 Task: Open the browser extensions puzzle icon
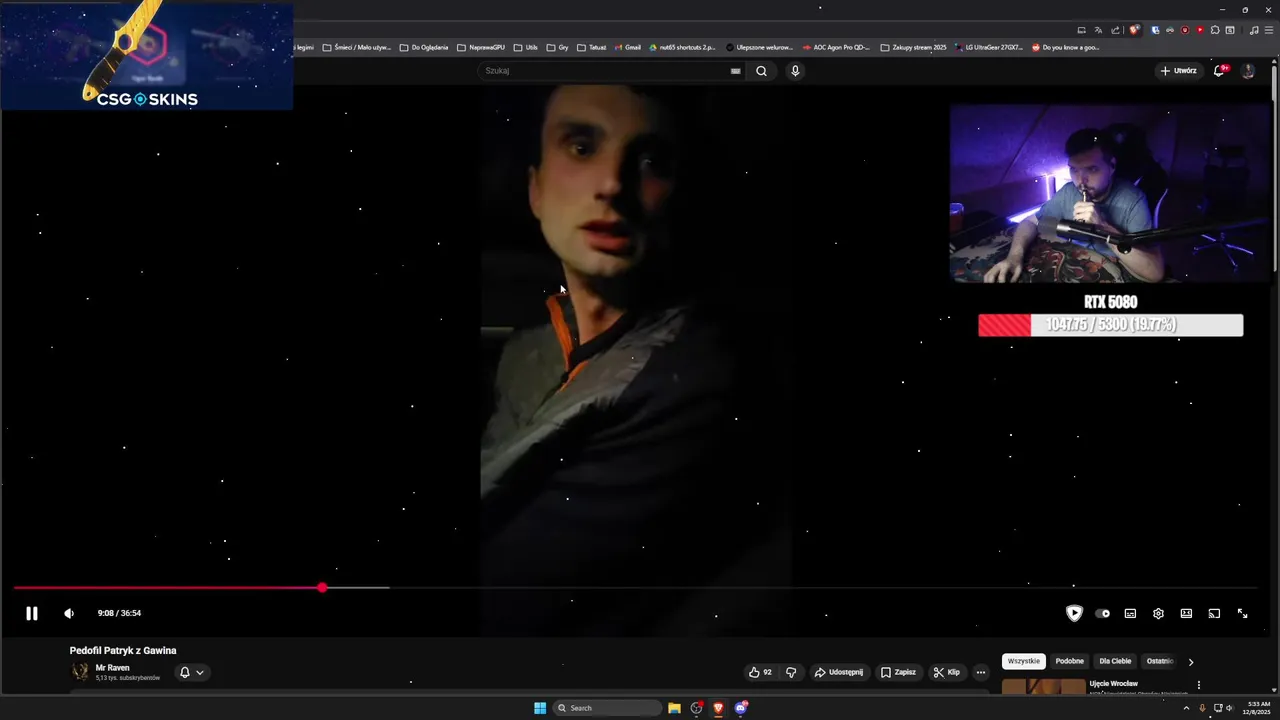click(x=1215, y=30)
